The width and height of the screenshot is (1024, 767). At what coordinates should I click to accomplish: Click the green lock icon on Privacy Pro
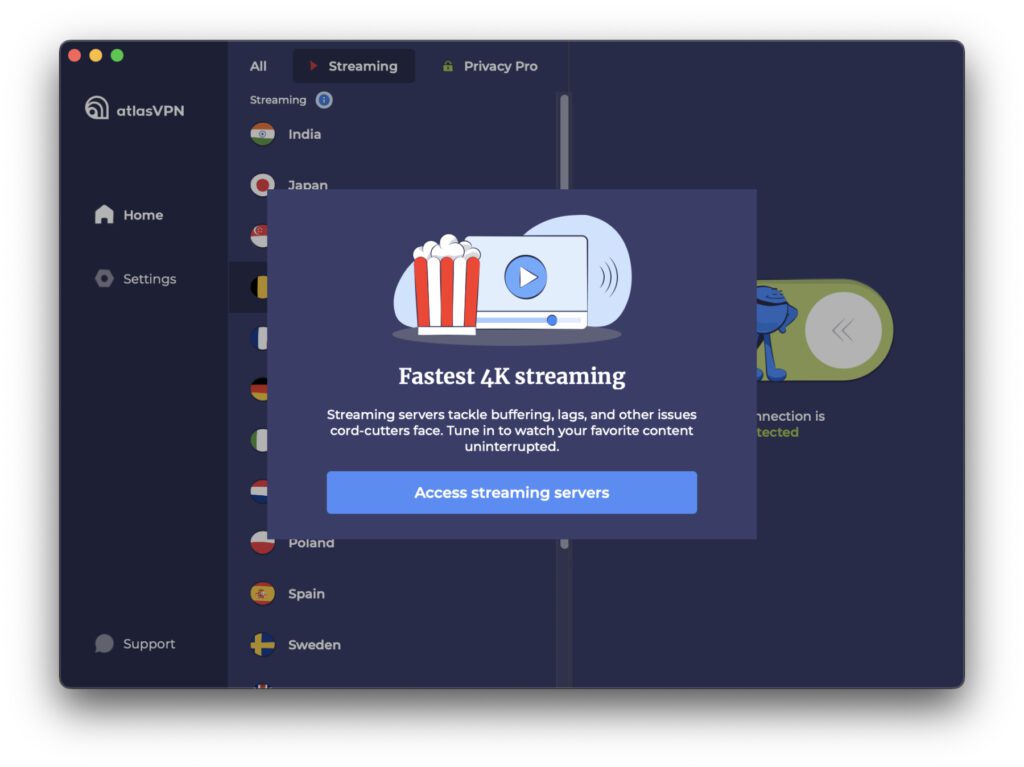point(447,66)
